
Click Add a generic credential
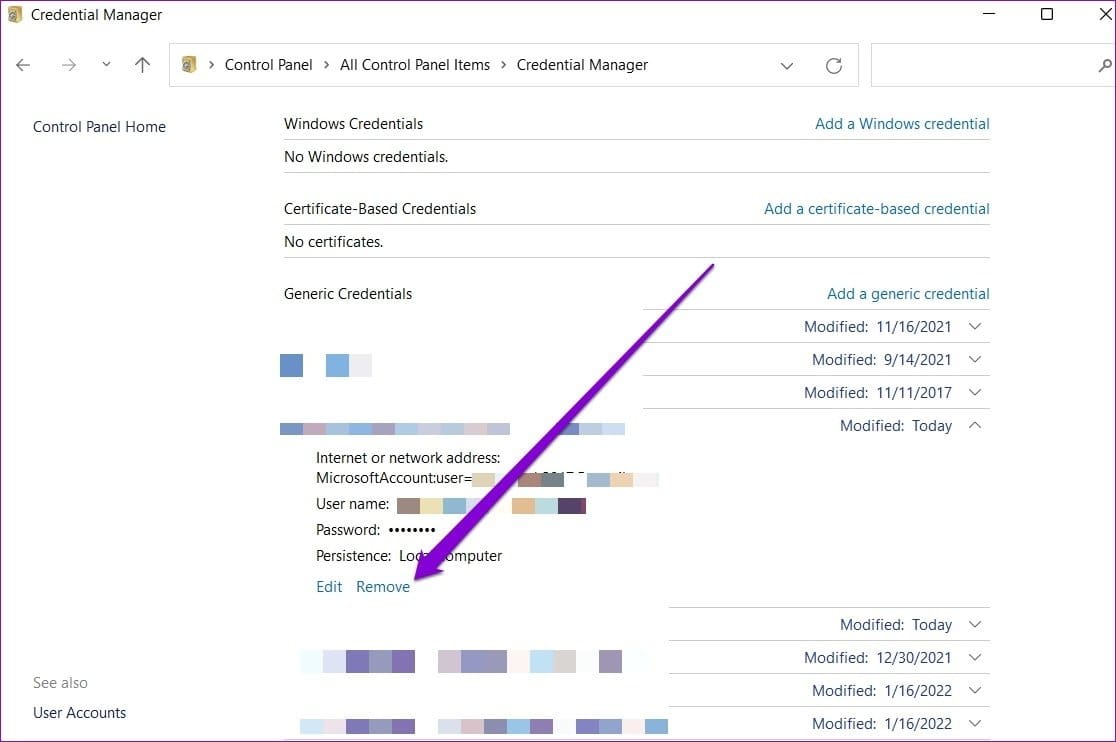click(x=907, y=294)
